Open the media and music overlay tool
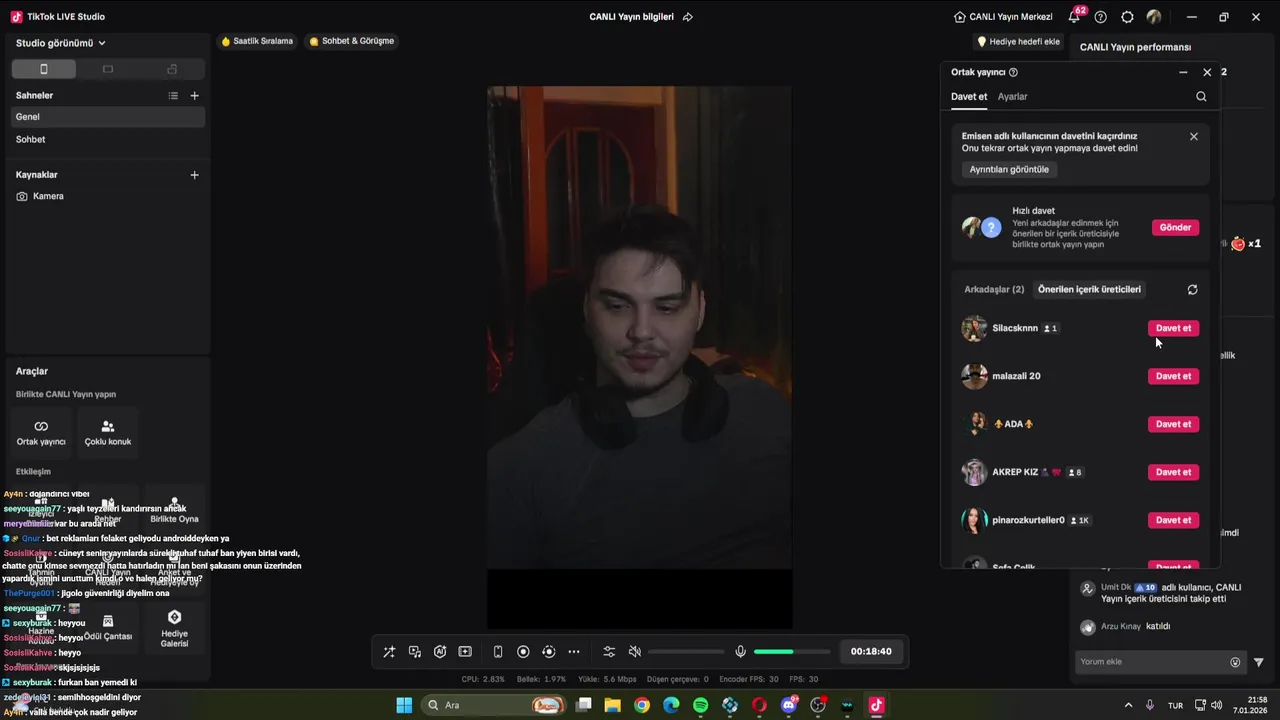Viewport: 1280px width, 720px height. coord(415,652)
